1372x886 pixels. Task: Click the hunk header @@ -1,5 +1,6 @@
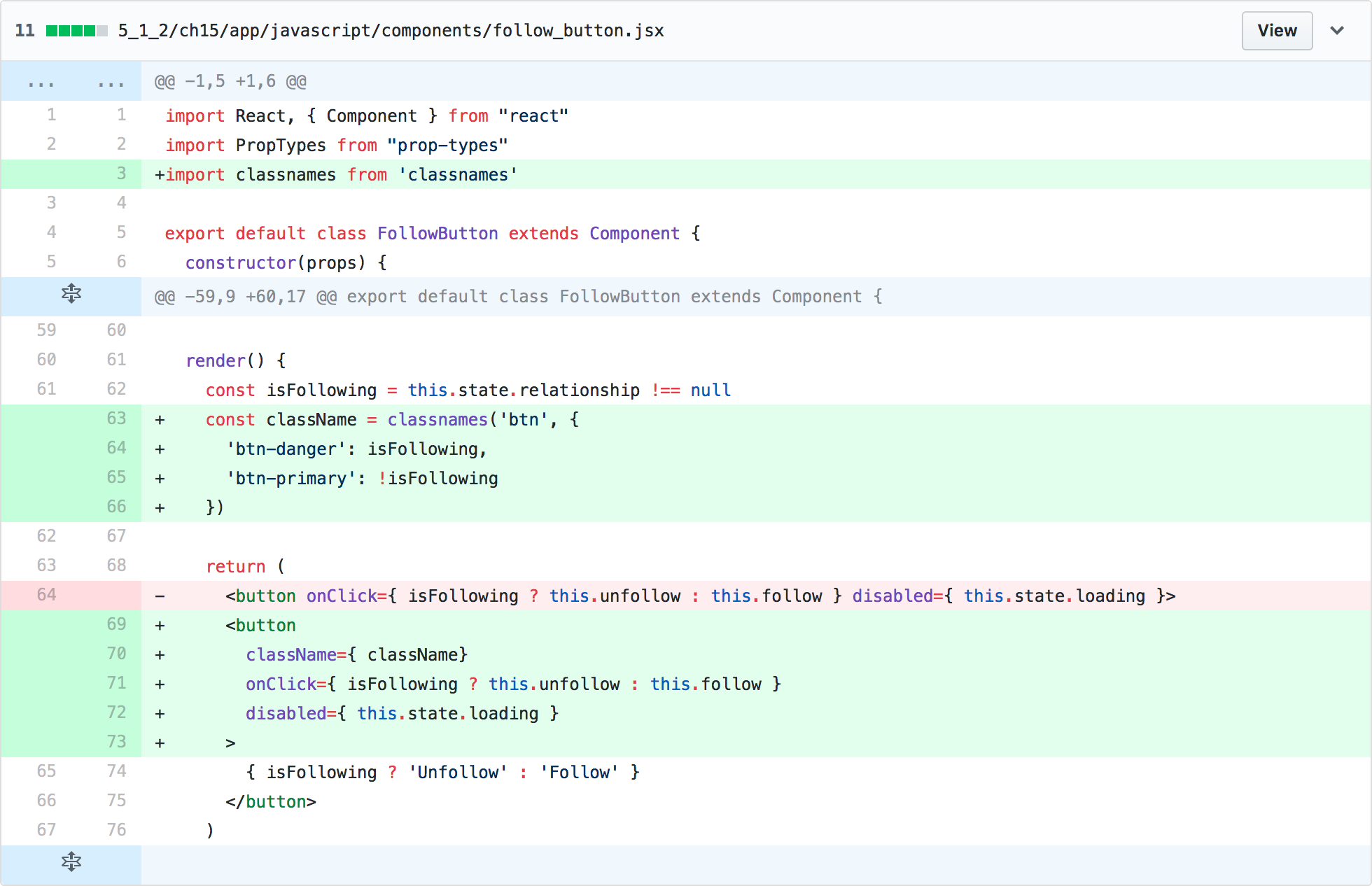point(230,82)
